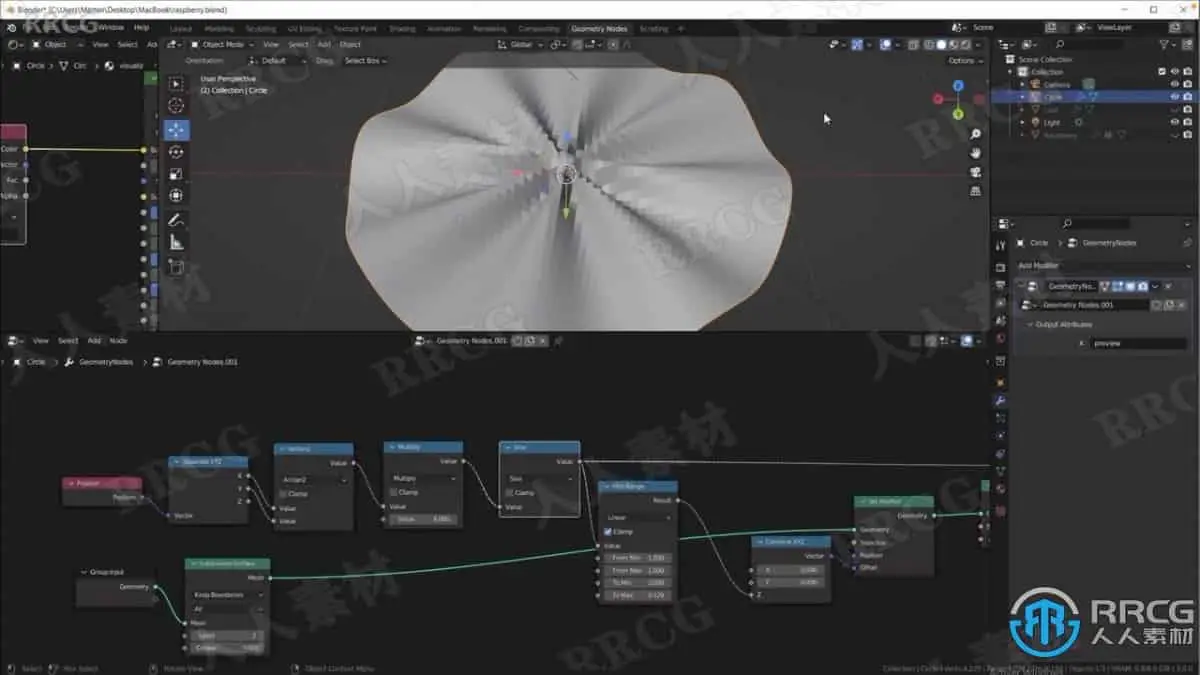The width and height of the screenshot is (1200, 675).
Task: Toggle camera view icon in viewport
Action: (975, 172)
